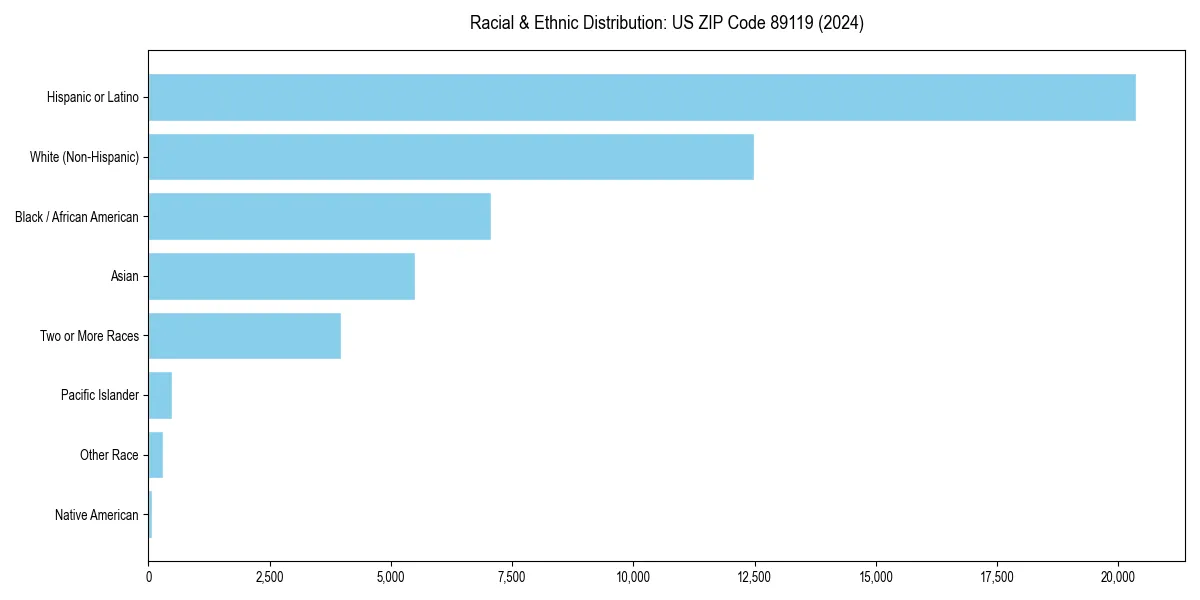This screenshot has height=600, width=1200.
Task: Click the Asian category label
Action: point(126,276)
